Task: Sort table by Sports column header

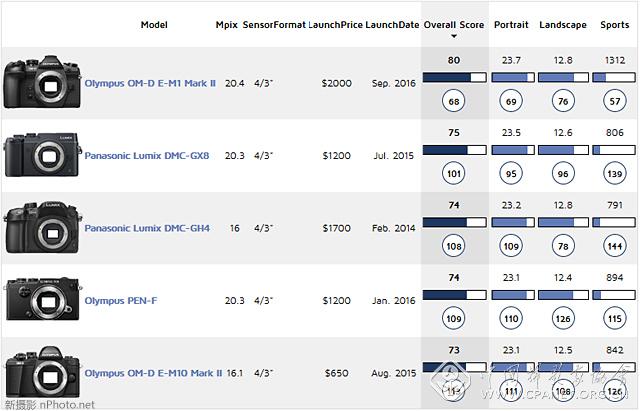Action: click(614, 23)
